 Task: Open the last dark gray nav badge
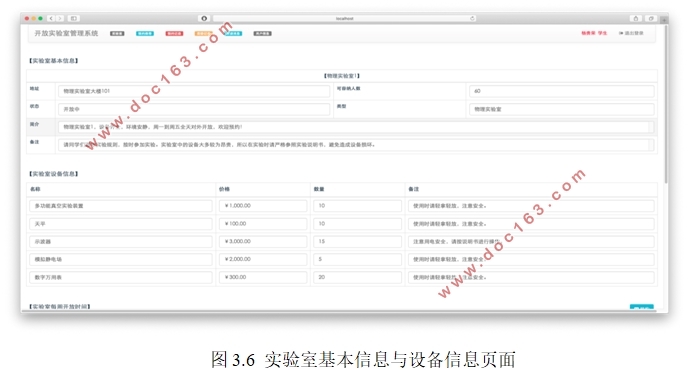pos(262,33)
